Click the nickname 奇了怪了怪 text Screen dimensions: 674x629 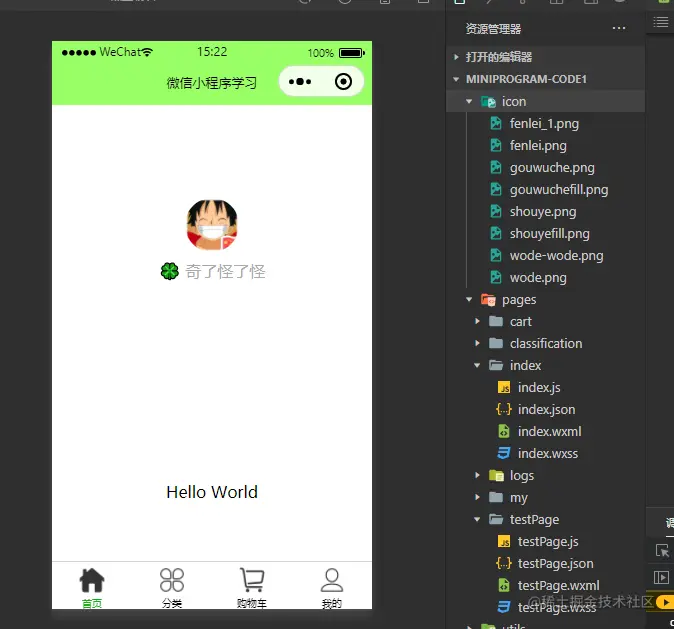pos(225,272)
